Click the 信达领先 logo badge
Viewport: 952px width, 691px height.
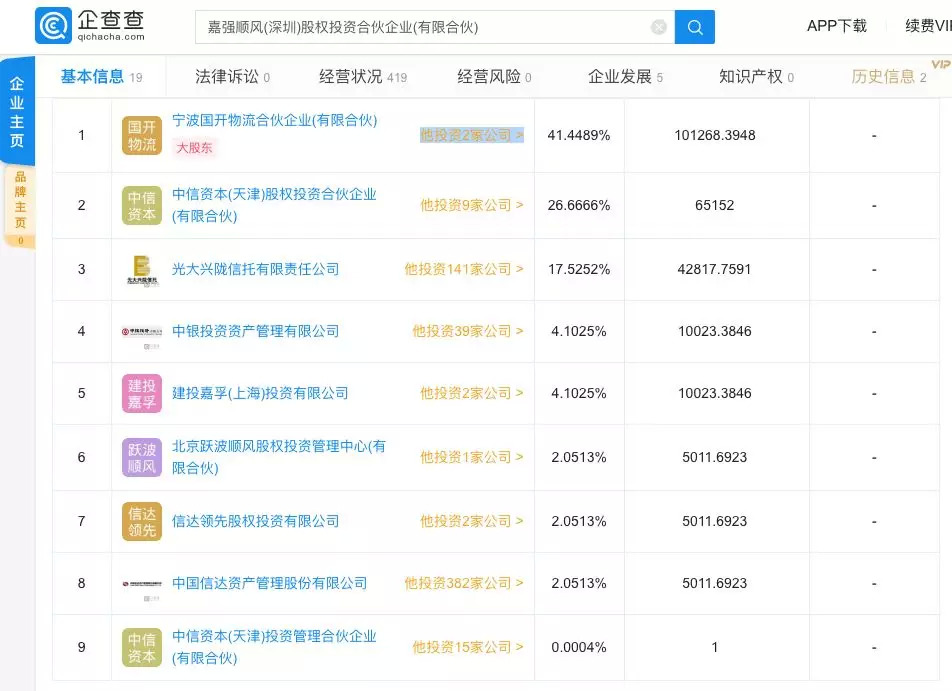pos(142,522)
